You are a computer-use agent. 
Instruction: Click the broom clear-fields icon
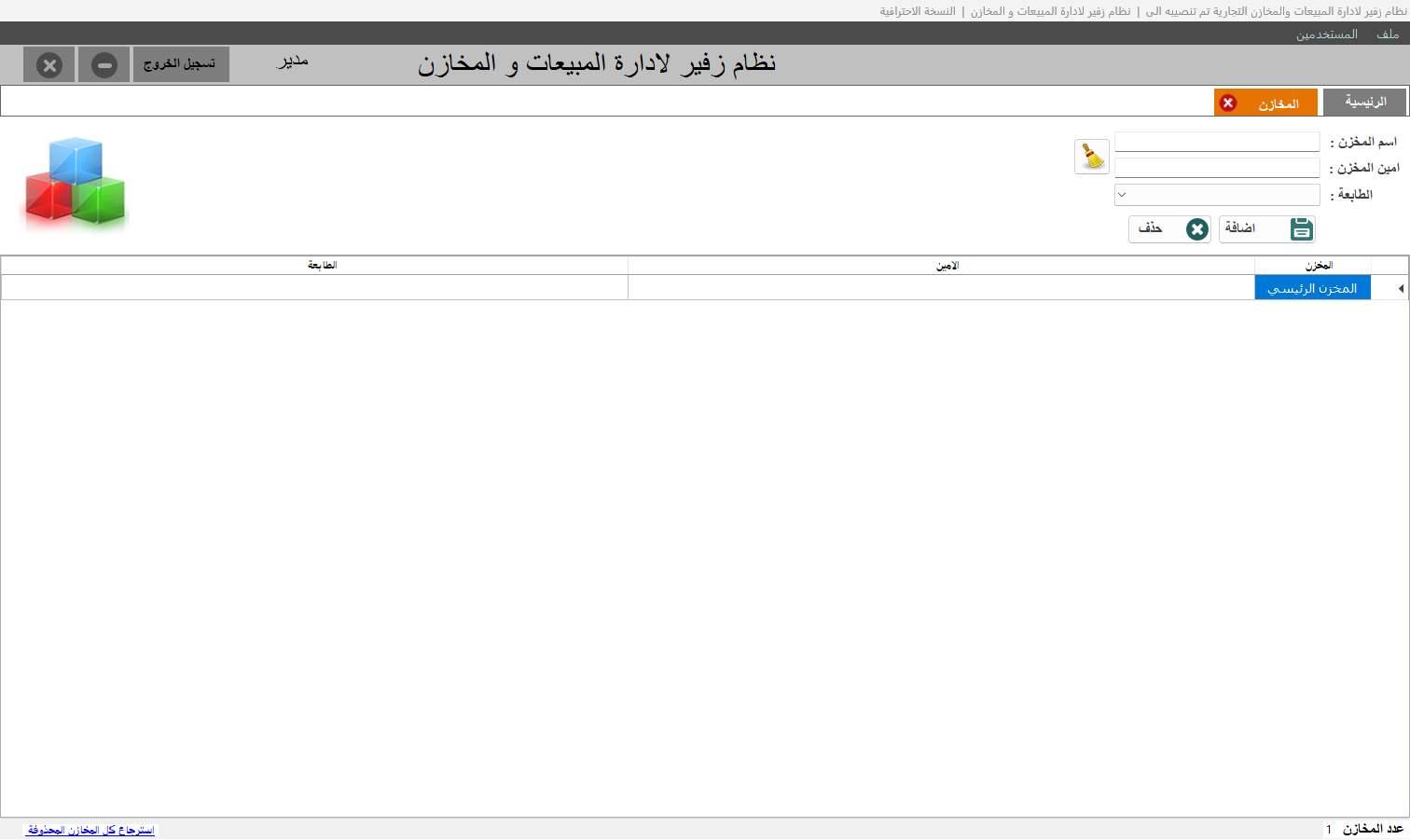pos(1092,157)
